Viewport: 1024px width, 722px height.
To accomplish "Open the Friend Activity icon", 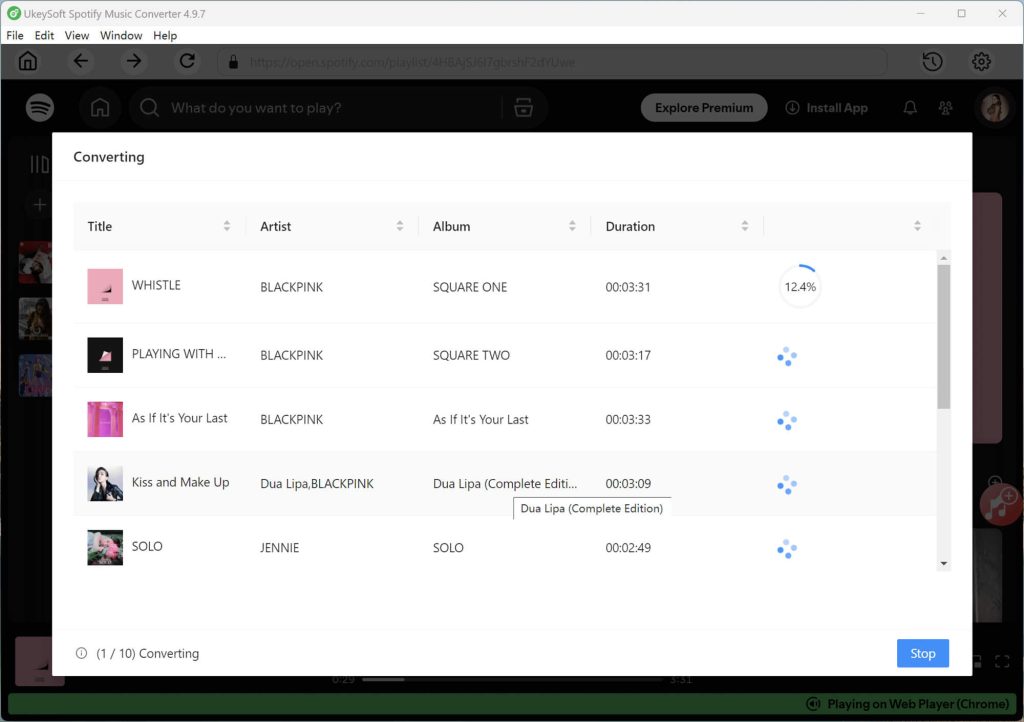I will [946, 107].
